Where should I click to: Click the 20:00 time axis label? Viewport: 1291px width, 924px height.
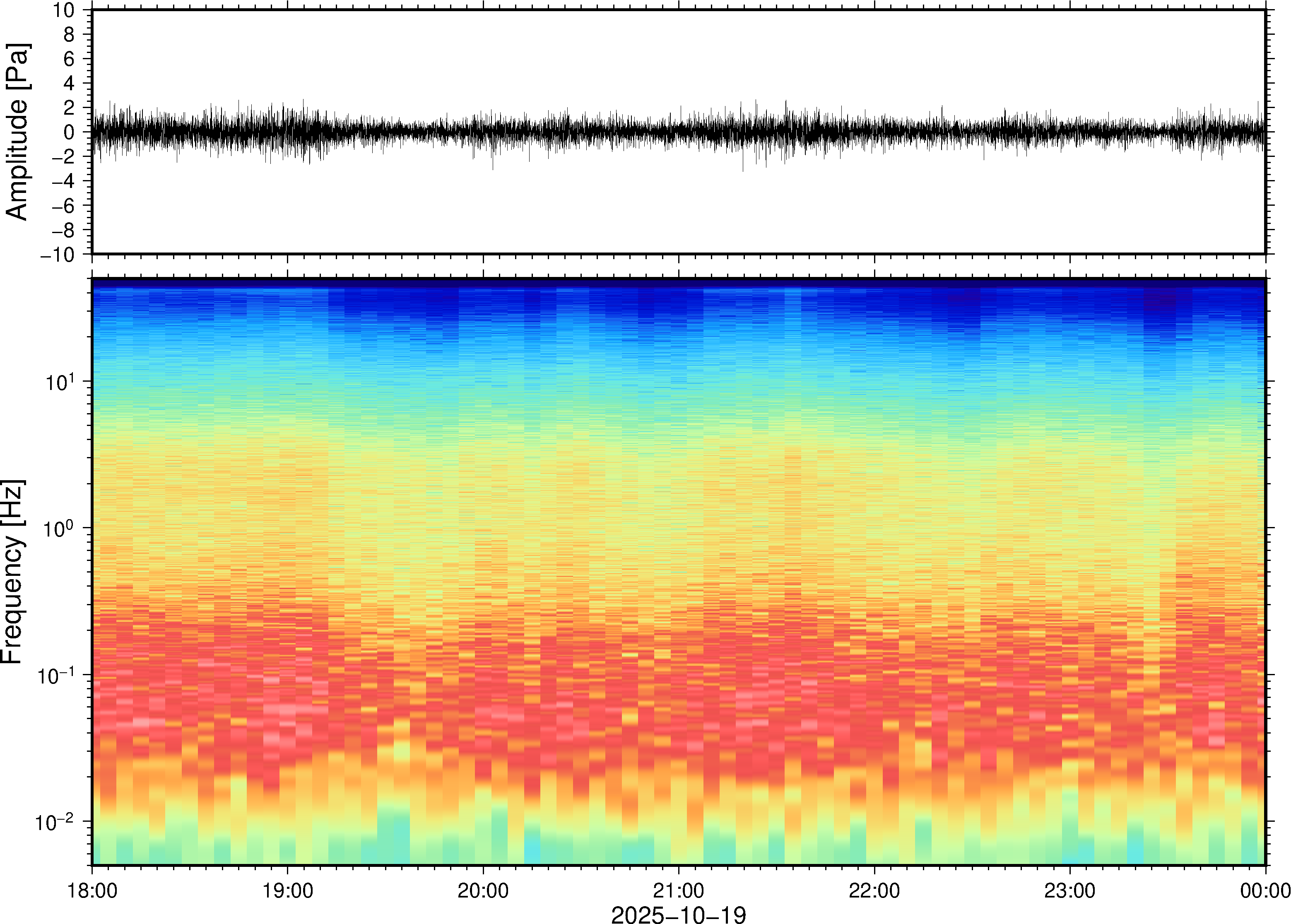pyautogui.click(x=483, y=890)
